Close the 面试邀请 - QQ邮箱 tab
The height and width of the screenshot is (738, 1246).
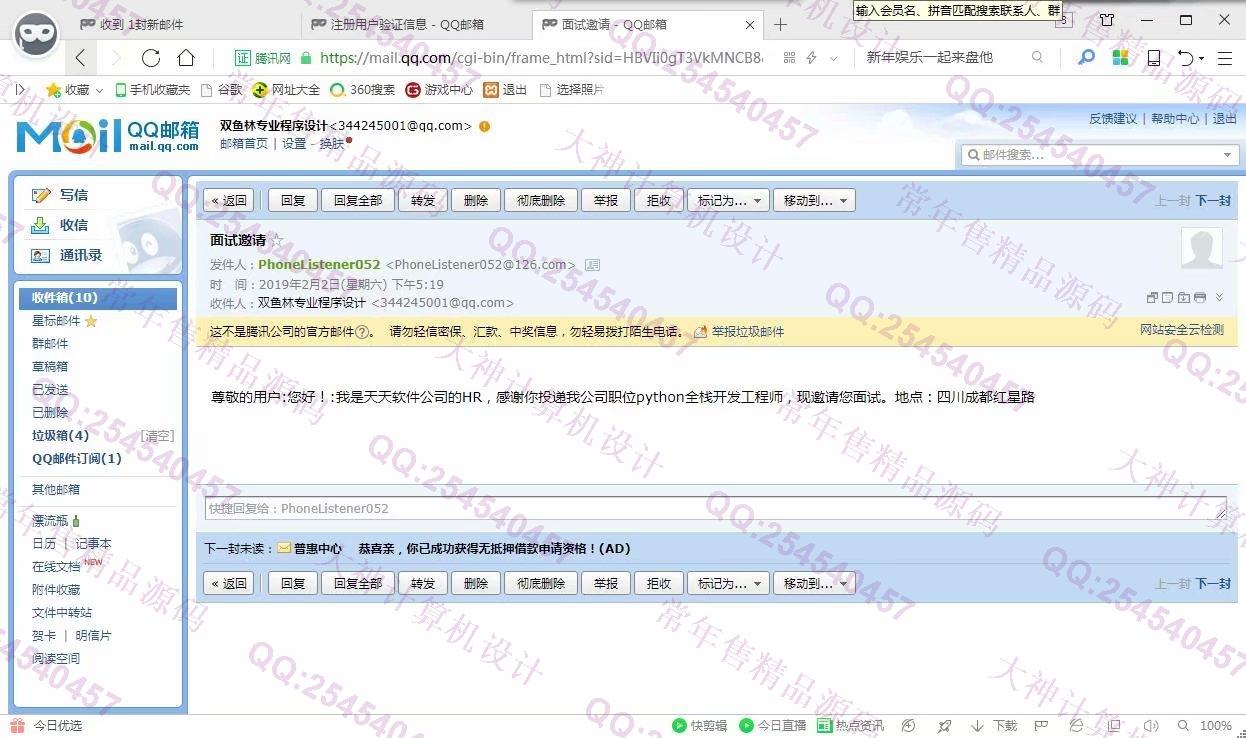750,24
